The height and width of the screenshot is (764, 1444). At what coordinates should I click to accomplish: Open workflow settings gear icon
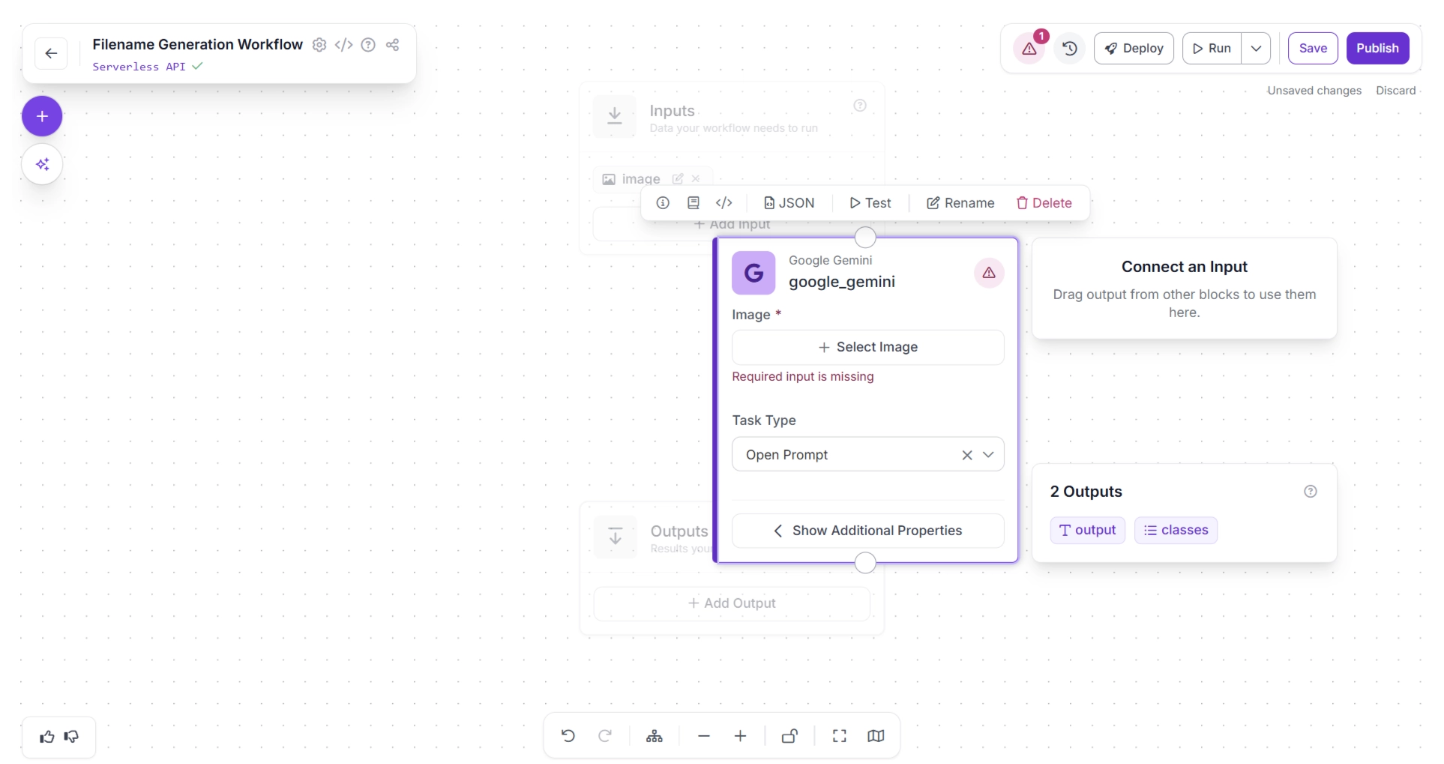coord(319,45)
